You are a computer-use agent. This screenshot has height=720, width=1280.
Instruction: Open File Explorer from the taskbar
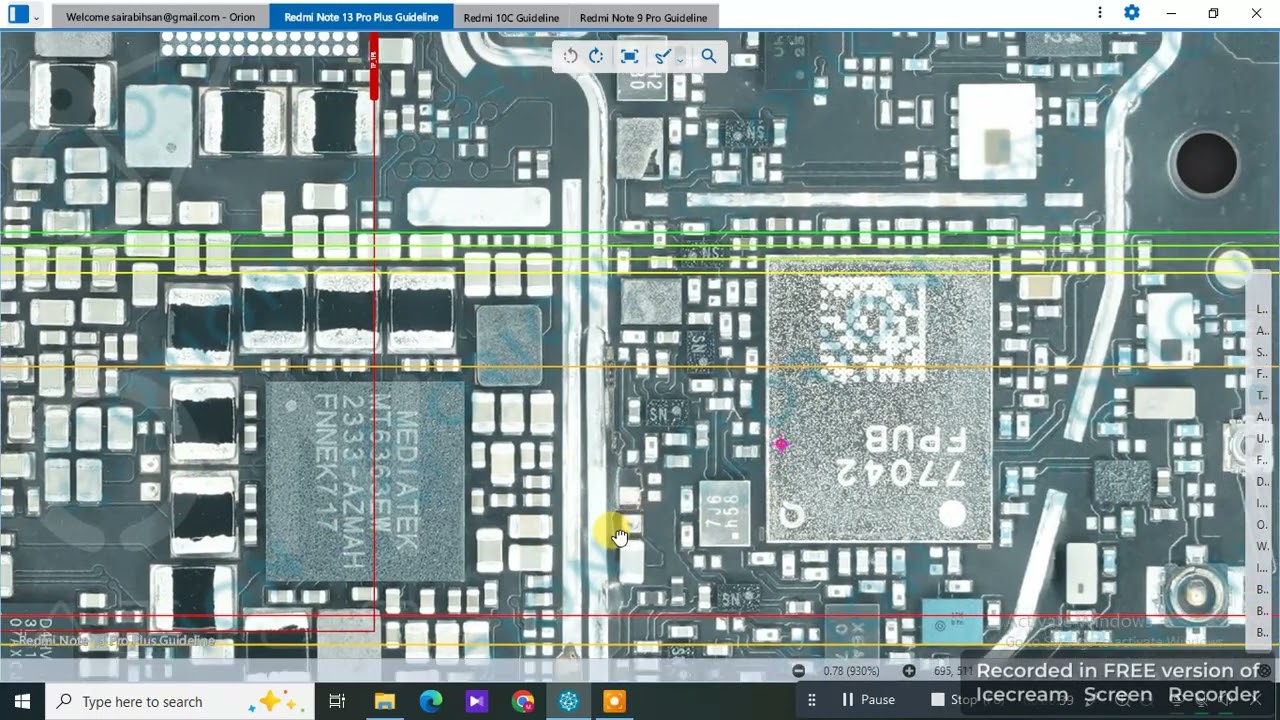(x=384, y=701)
